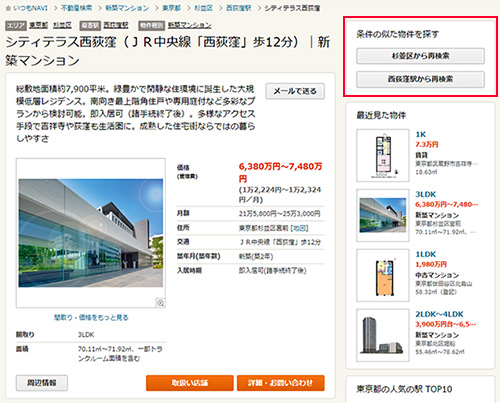
Task: Click 杉並区から再検索 button
Action: pyautogui.click(x=420, y=56)
